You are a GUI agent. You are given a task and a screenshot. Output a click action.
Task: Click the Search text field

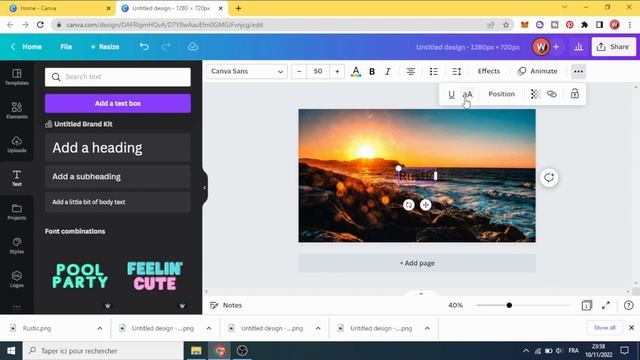coord(118,77)
